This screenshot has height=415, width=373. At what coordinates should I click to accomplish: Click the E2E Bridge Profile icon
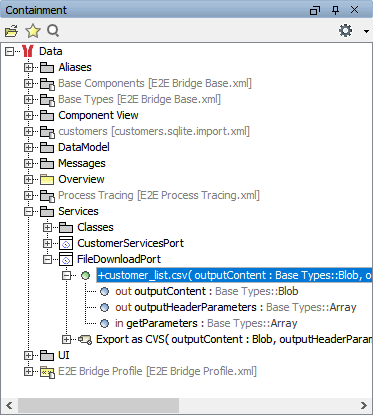47,372
